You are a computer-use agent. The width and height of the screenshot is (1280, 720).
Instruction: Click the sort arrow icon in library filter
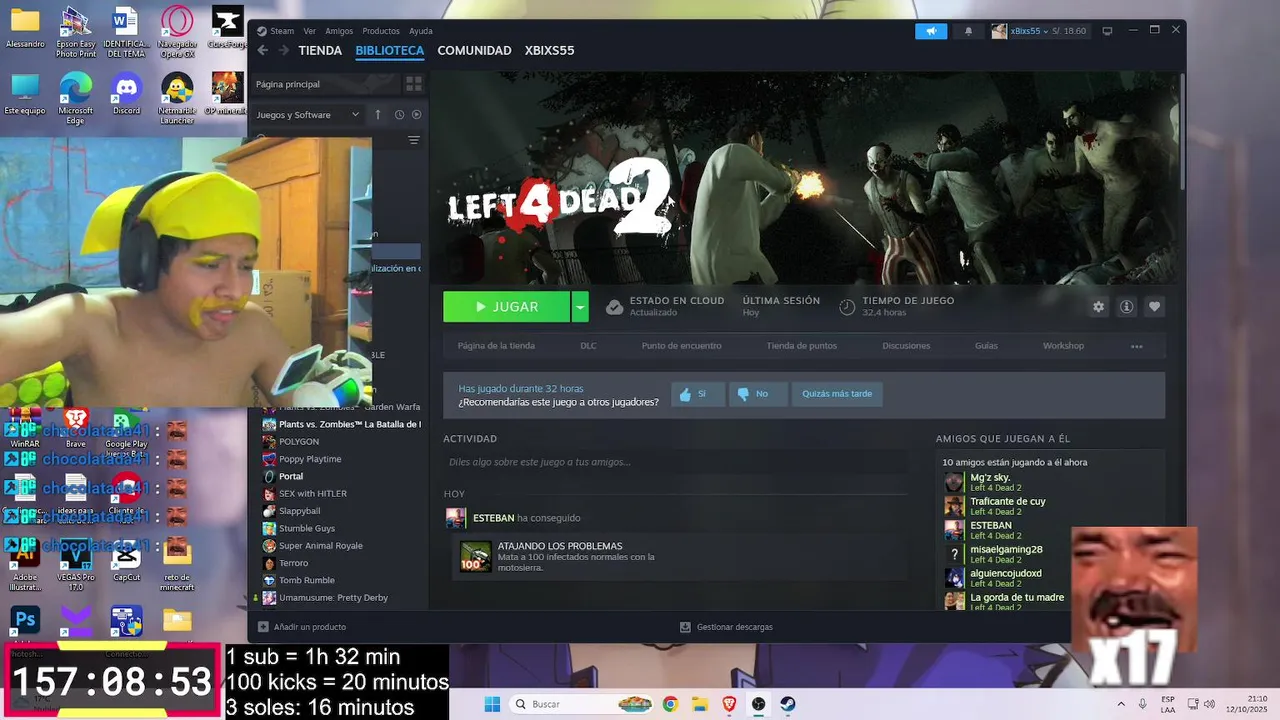pyautogui.click(x=378, y=115)
